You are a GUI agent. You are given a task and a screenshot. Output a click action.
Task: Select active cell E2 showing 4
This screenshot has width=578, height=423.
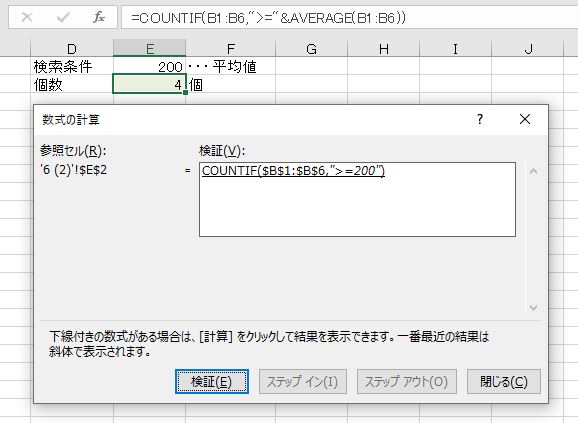coord(149,84)
